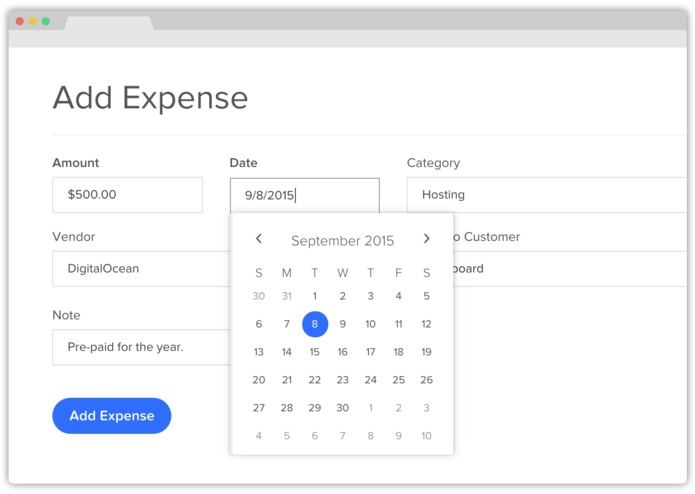Pick September 10 in the second week row

click(371, 324)
